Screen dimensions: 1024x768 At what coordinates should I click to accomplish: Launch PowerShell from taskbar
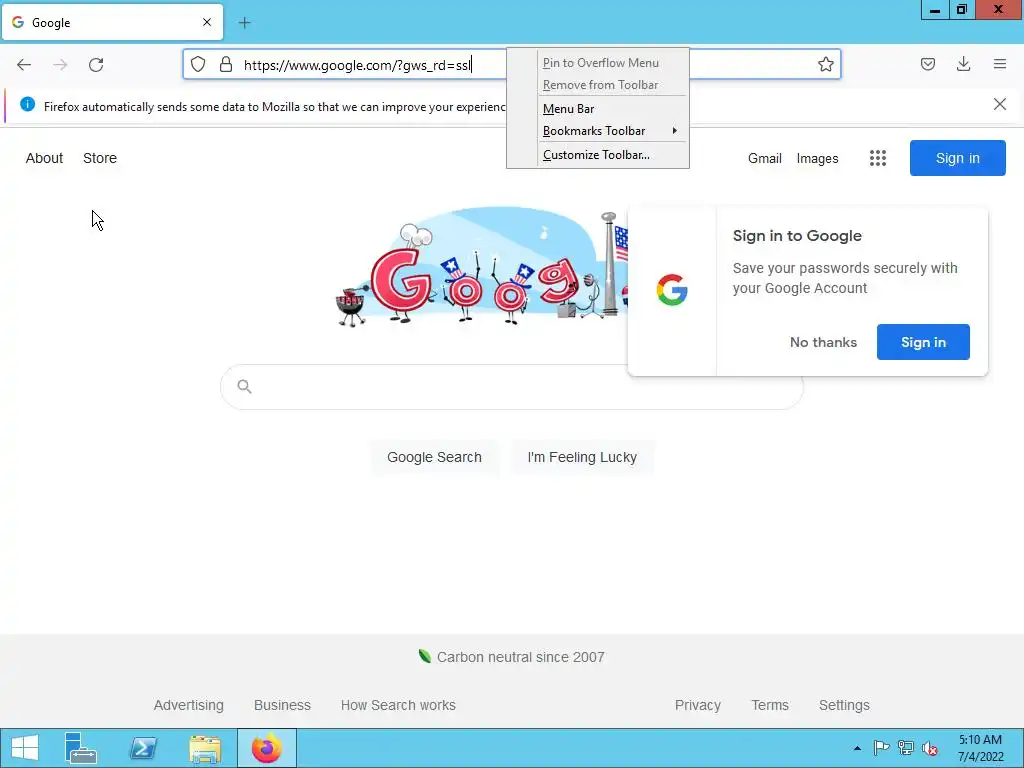click(143, 748)
